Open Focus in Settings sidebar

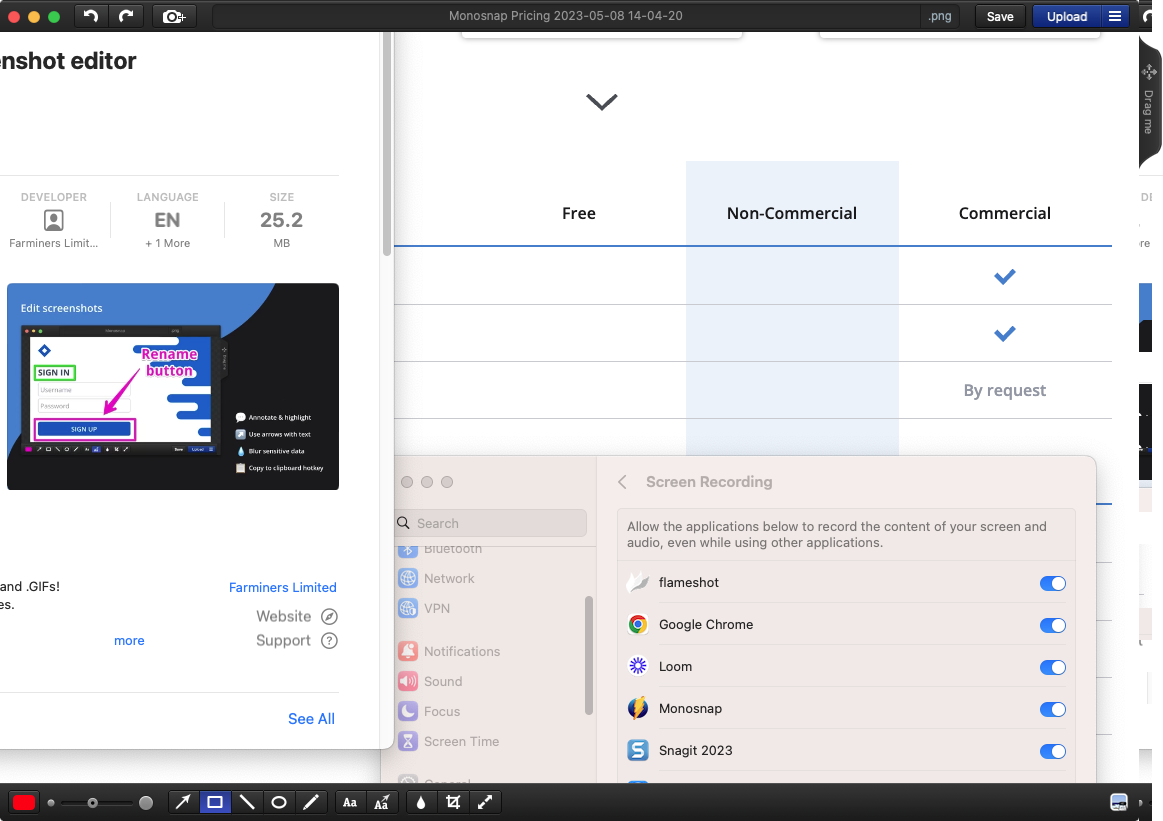point(429,711)
